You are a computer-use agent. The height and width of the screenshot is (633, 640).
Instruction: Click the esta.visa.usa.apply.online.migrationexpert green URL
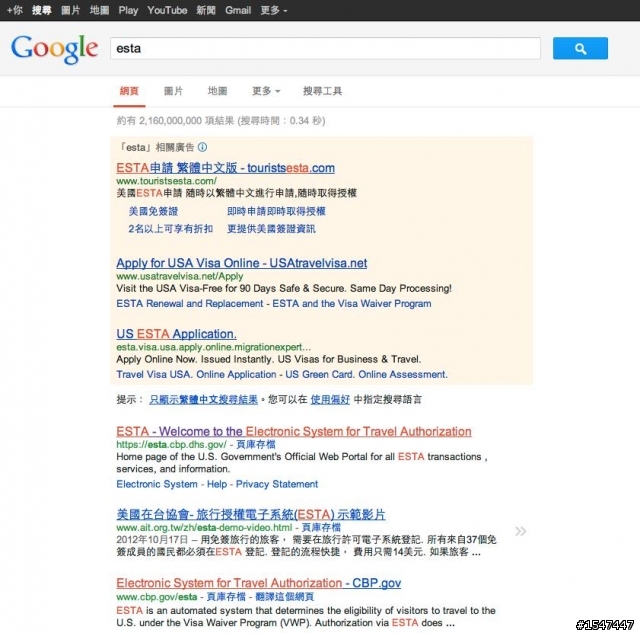(x=213, y=347)
